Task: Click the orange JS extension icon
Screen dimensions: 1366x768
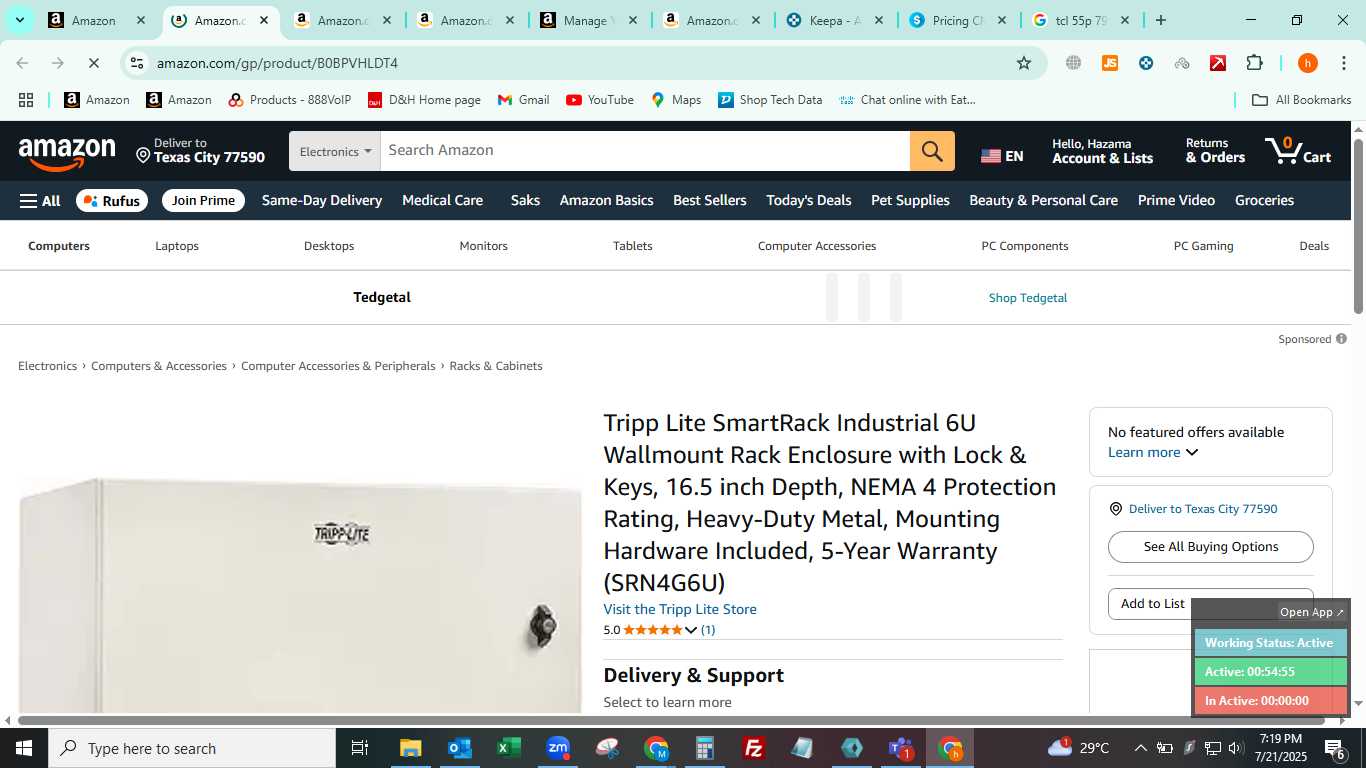Action: (1109, 63)
